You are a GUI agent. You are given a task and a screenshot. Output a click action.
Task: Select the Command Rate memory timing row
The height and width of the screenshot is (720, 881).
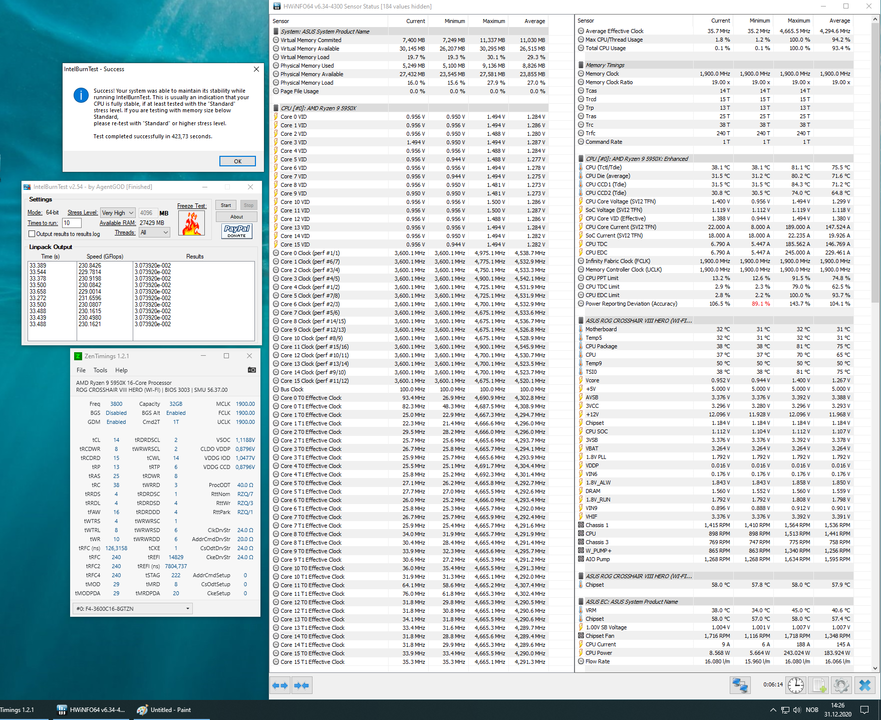(x=715, y=142)
